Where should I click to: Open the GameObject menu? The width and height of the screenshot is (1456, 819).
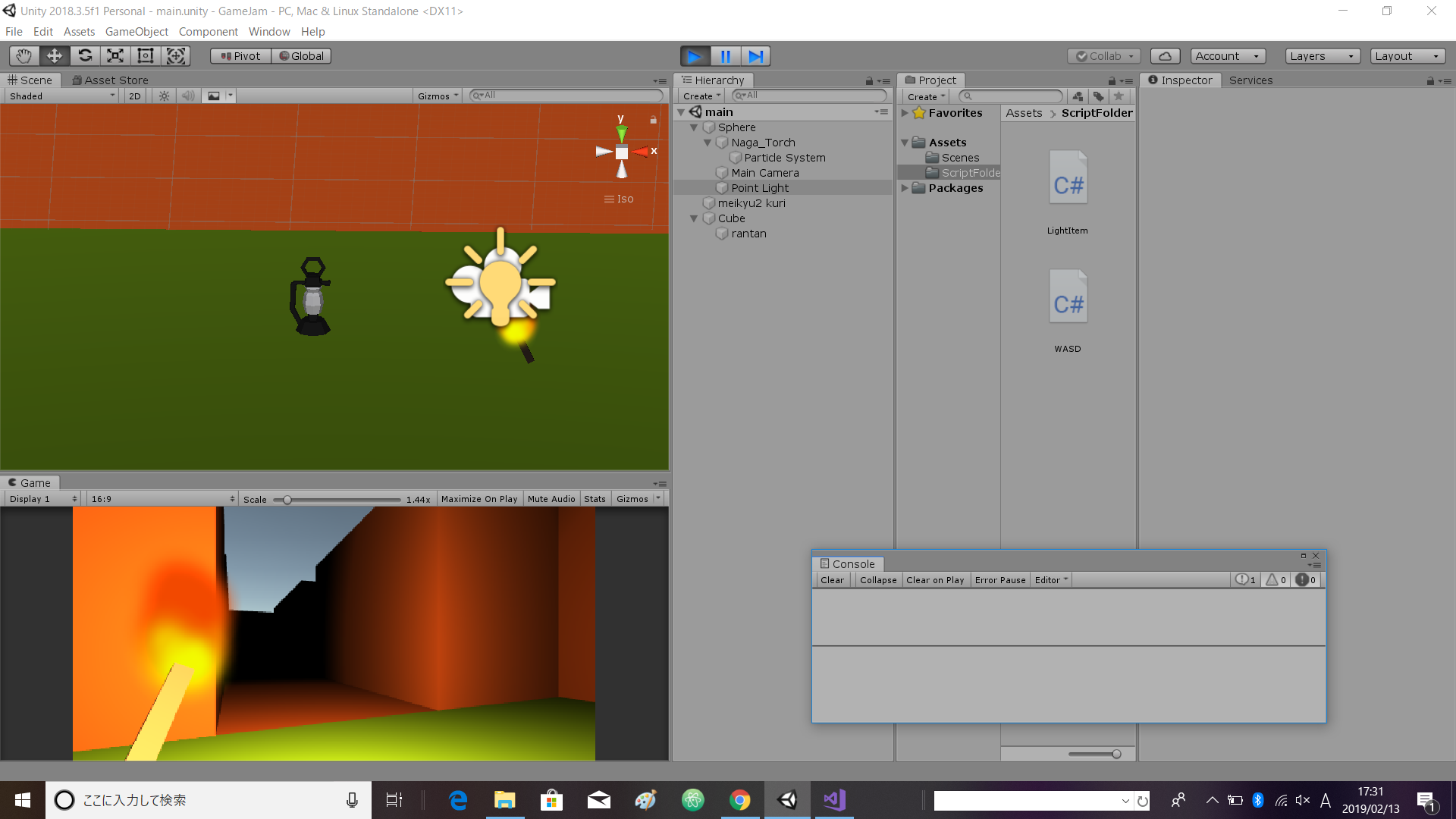pos(136,32)
